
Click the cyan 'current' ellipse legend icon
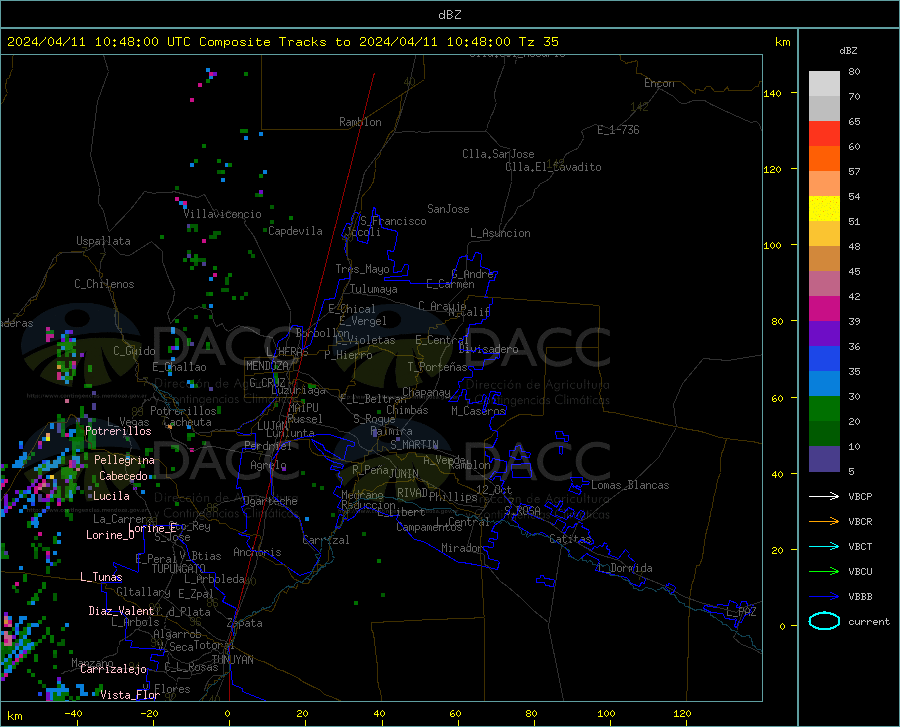824,621
